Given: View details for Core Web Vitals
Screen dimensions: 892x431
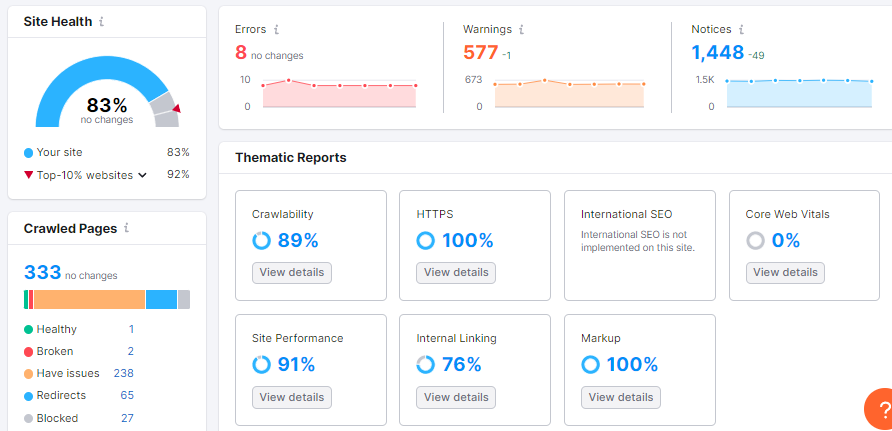Looking at the screenshot, I should 785,272.
